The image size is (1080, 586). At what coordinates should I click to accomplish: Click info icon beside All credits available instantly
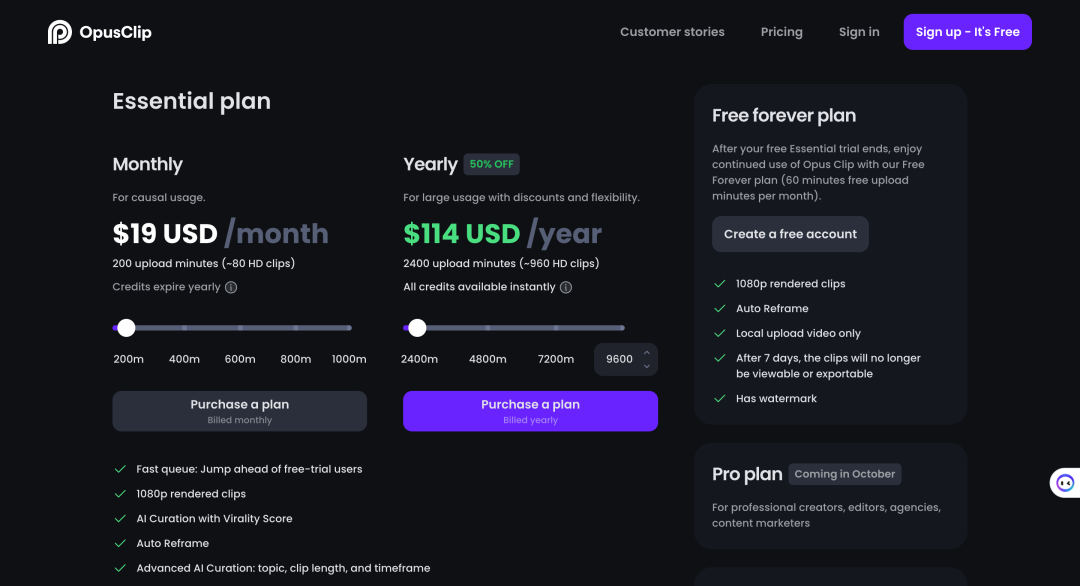pyautogui.click(x=566, y=287)
